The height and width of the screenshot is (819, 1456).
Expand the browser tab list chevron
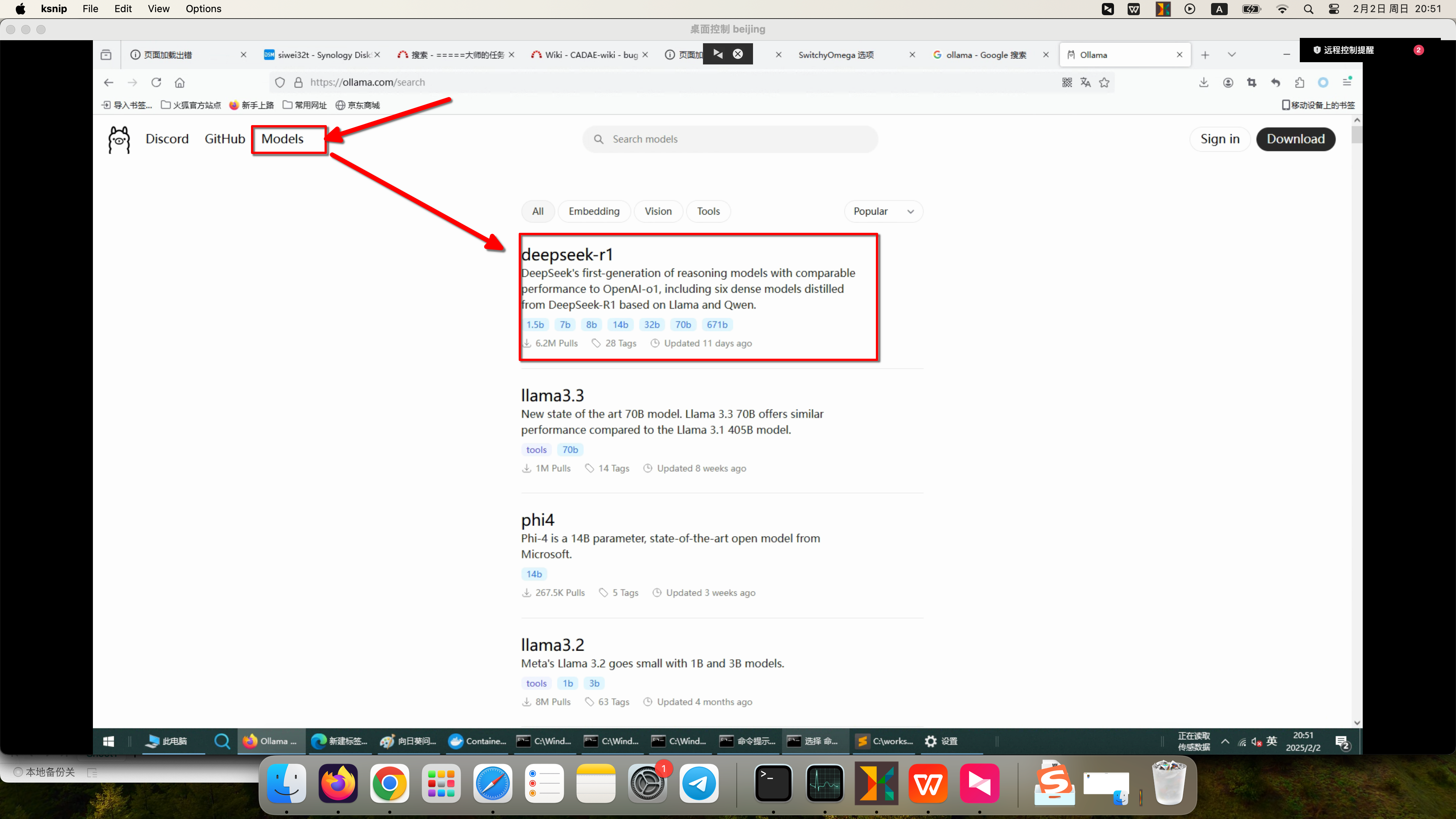point(1232,55)
